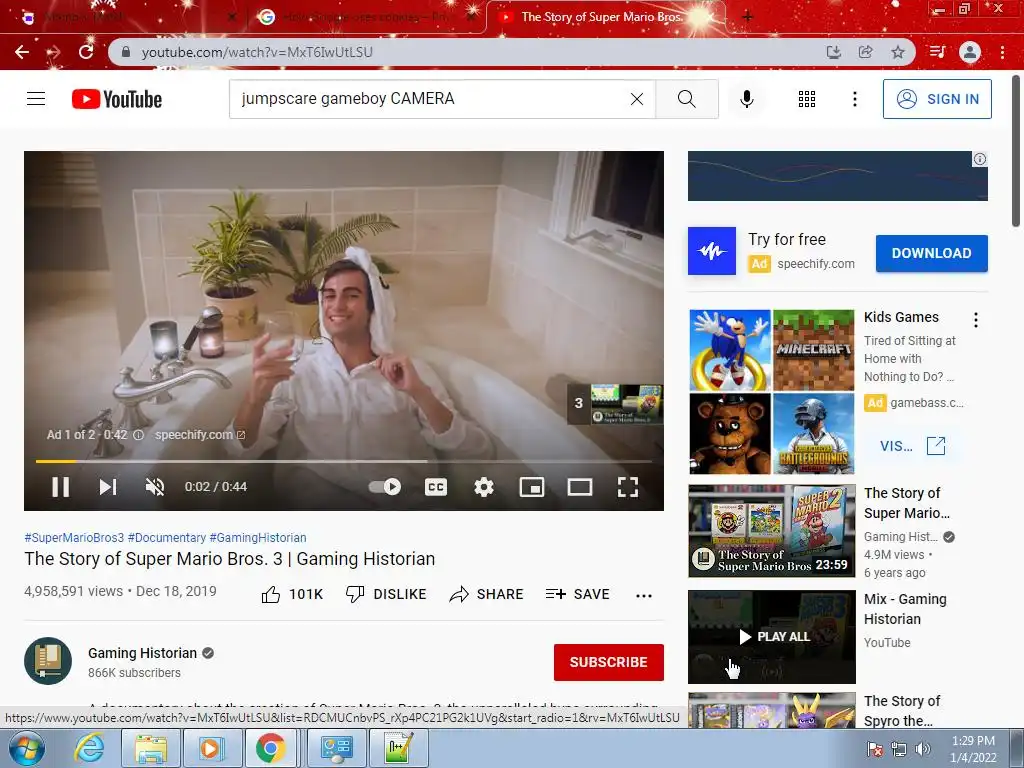
Task: Open the Kids Games ad options menu
Action: pyautogui.click(x=976, y=319)
